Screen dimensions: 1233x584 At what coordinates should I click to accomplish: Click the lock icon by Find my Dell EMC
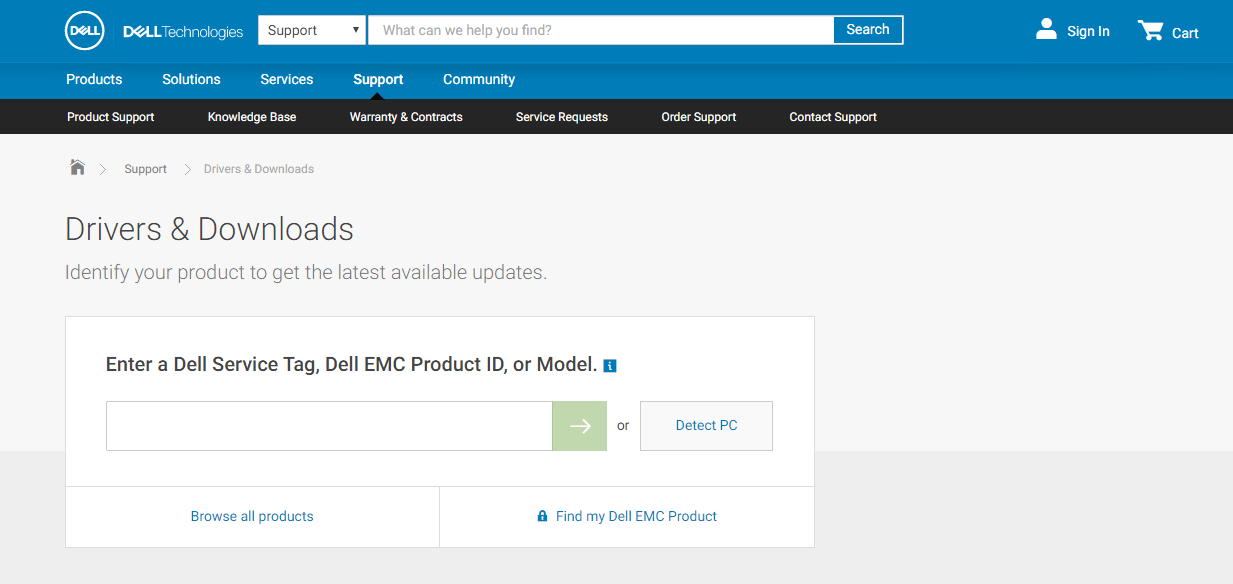coord(542,517)
